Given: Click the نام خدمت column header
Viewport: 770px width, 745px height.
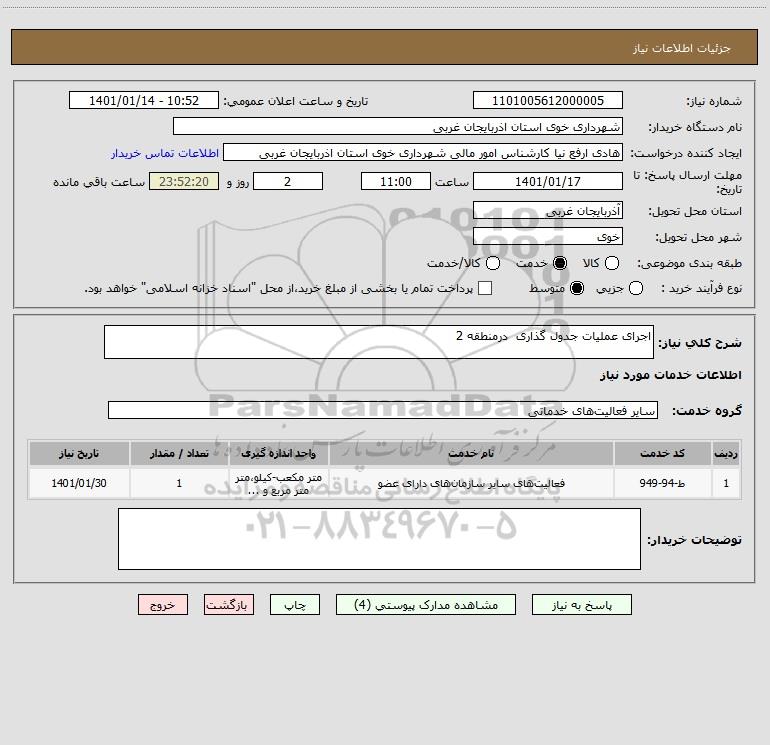Looking at the screenshot, I should click(x=471, y=453).
